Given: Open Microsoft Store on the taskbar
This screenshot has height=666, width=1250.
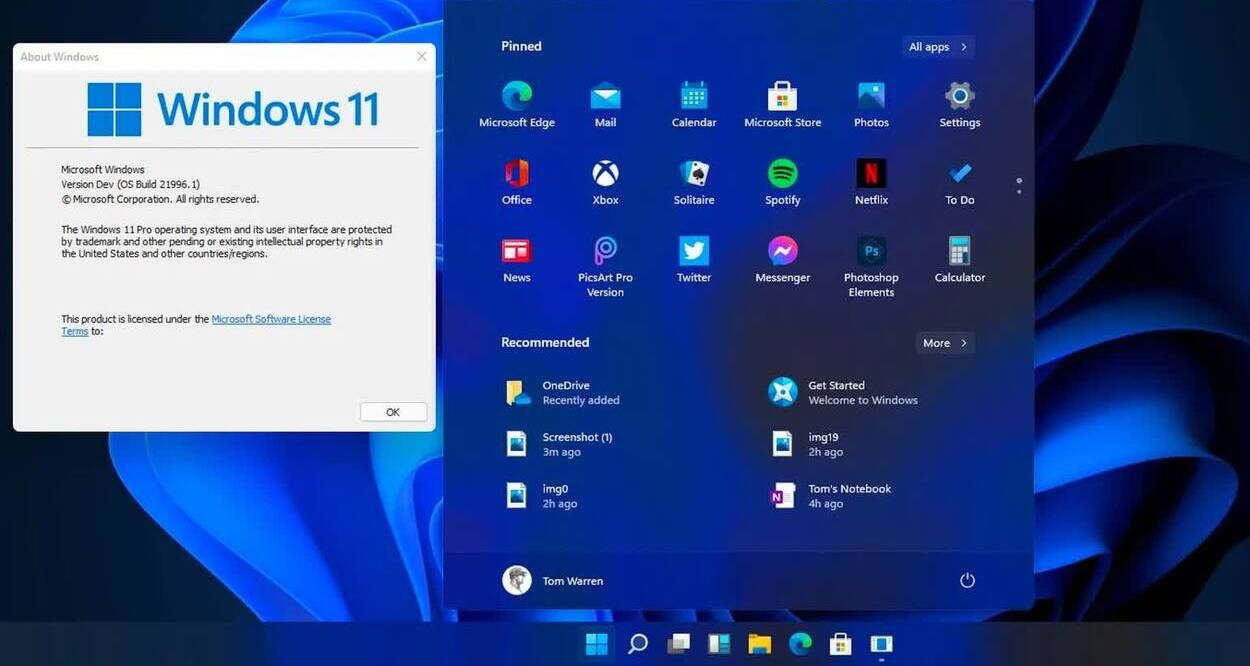Looking at the screenshot, I should coord(841,644).
